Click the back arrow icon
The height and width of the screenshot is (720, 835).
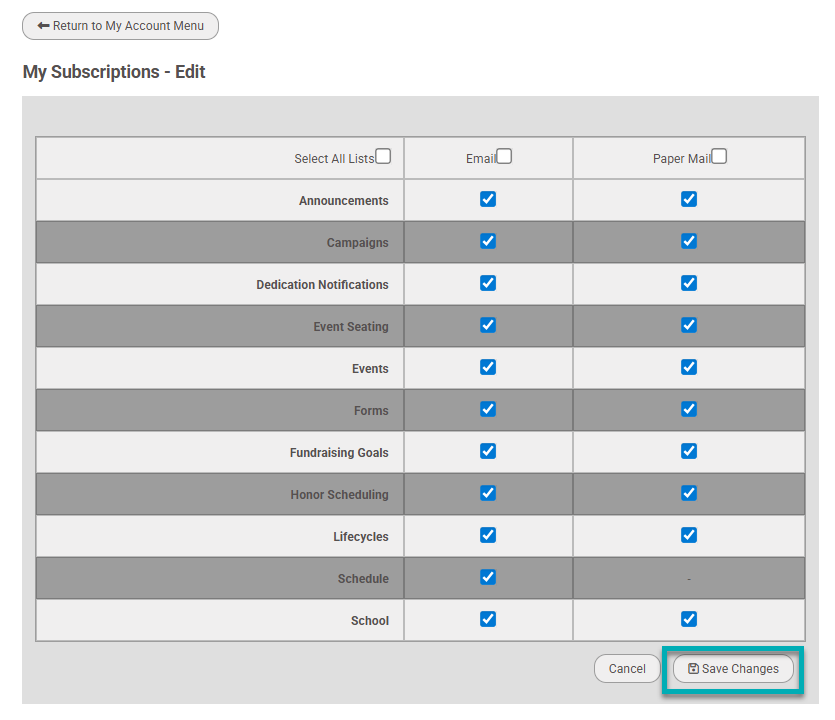[43, 26]
